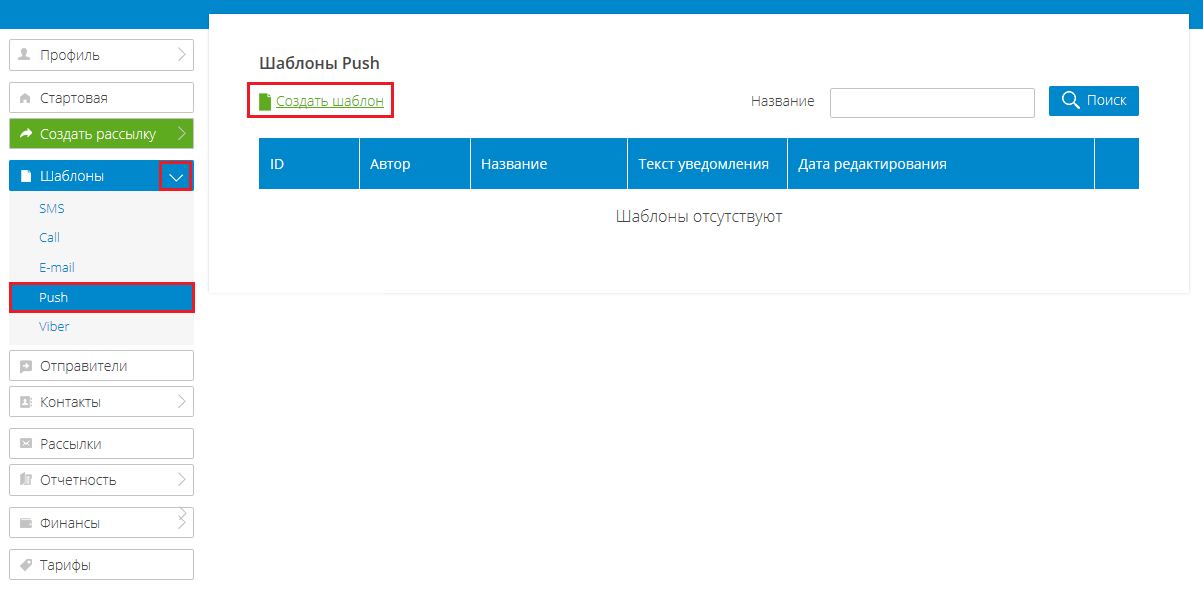Expand the Профиль menu arrow
This screenshot has width=1203, height=600.
(x=181, y=54)
